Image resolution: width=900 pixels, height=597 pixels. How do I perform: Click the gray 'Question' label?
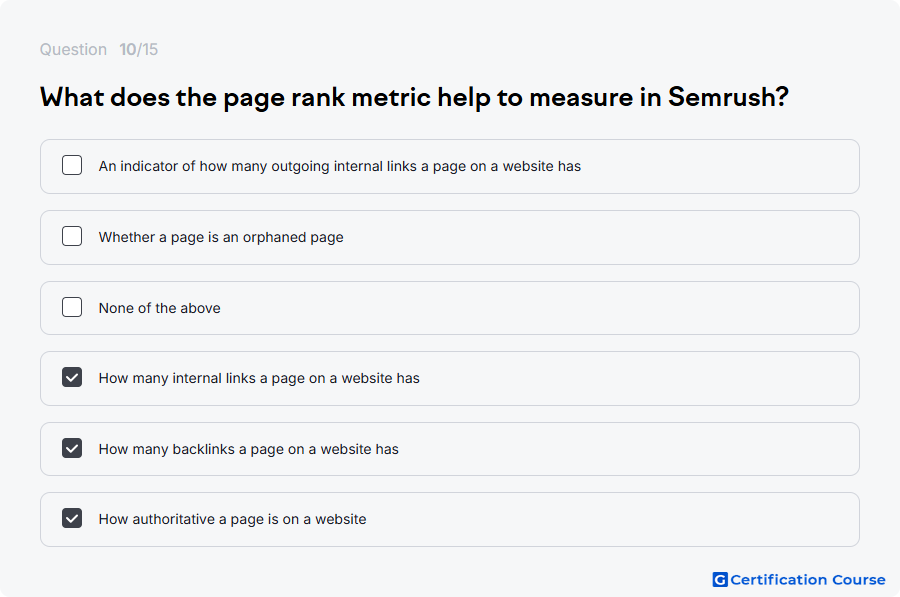[73, 49]
